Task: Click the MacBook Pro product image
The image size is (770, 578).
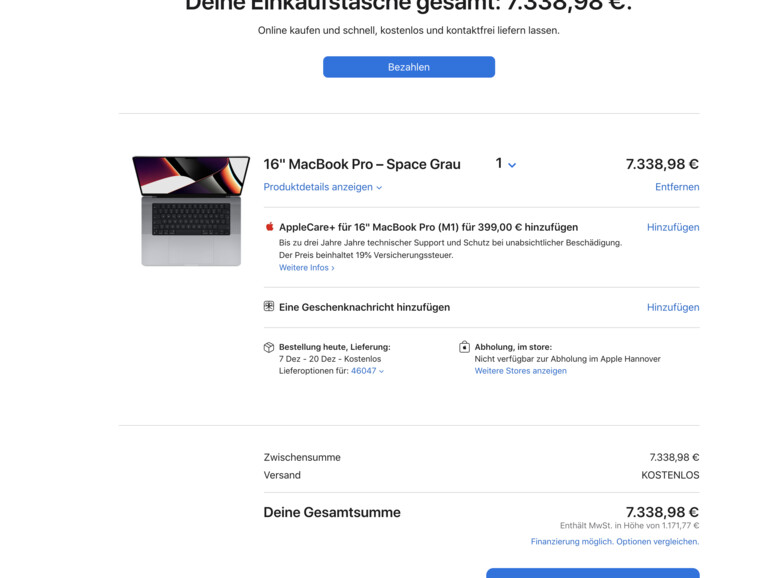Action: [191, 211]
